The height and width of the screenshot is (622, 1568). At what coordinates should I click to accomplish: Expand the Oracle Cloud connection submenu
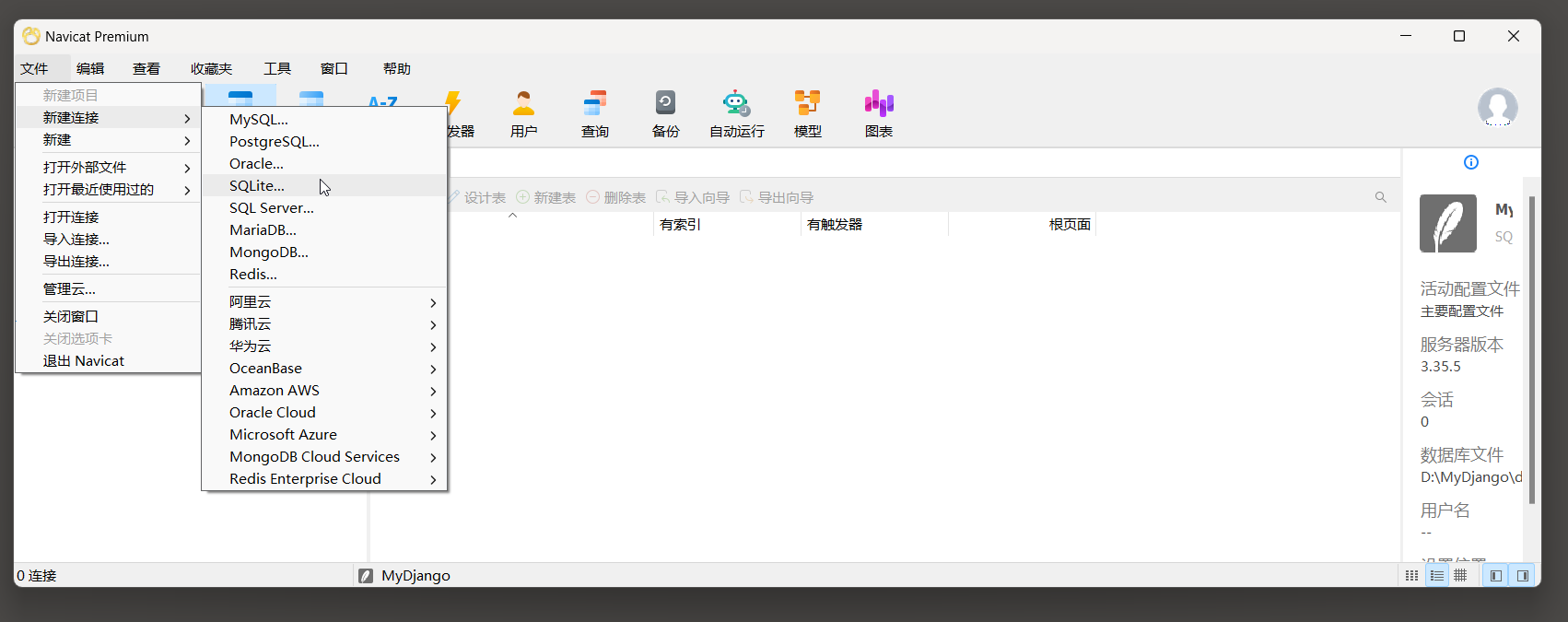tap(324, 413)
